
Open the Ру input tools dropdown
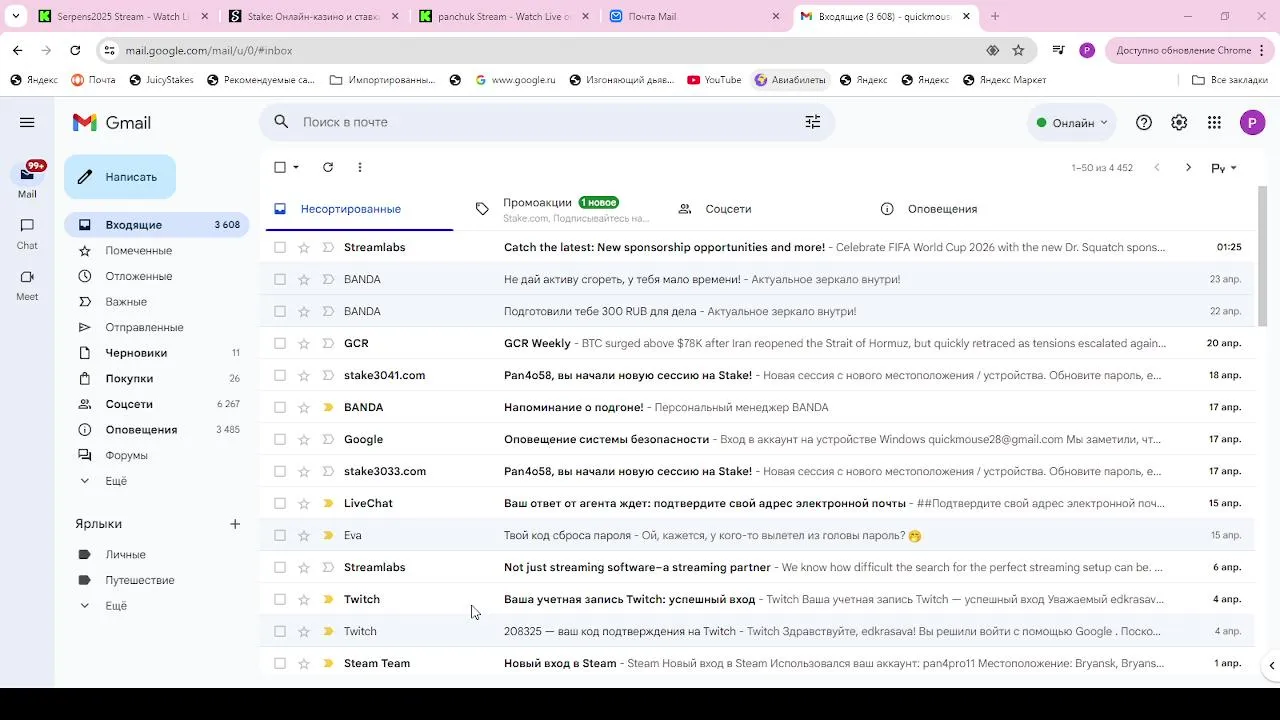click(x=1225, y=168)
